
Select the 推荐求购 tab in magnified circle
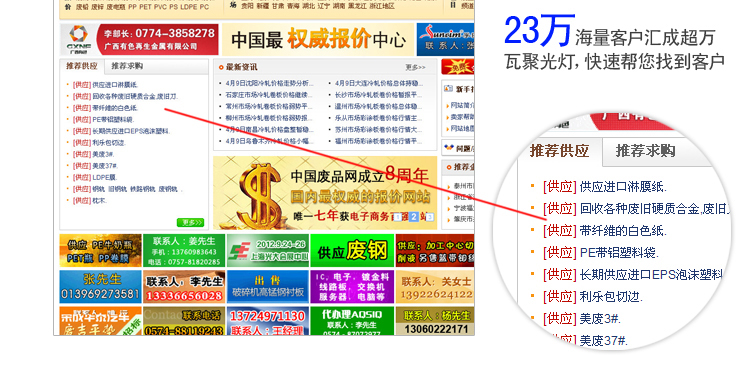tap(645, 151)
